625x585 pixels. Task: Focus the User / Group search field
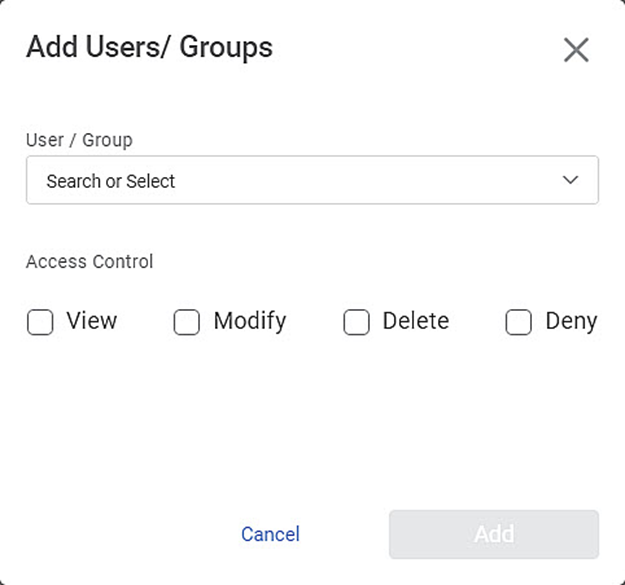(312, 180)
